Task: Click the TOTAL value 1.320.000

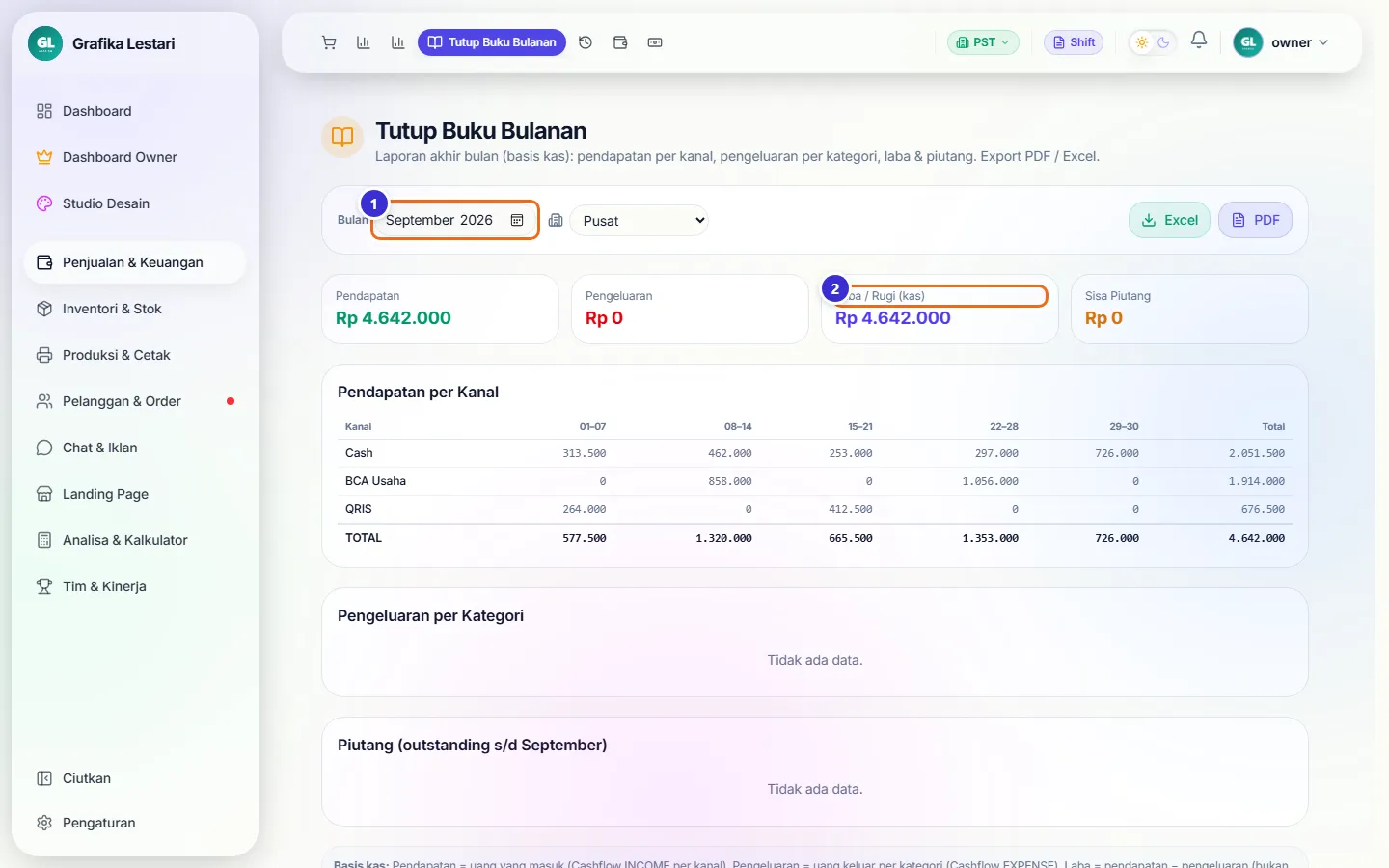Action: [x=723, y=538]
